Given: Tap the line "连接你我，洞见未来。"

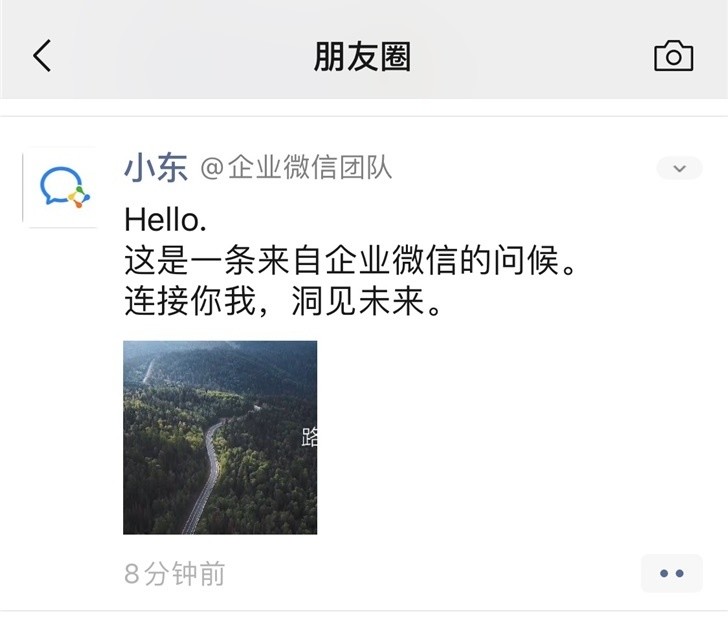Looking at the screenshot, I should click(283, 302).
